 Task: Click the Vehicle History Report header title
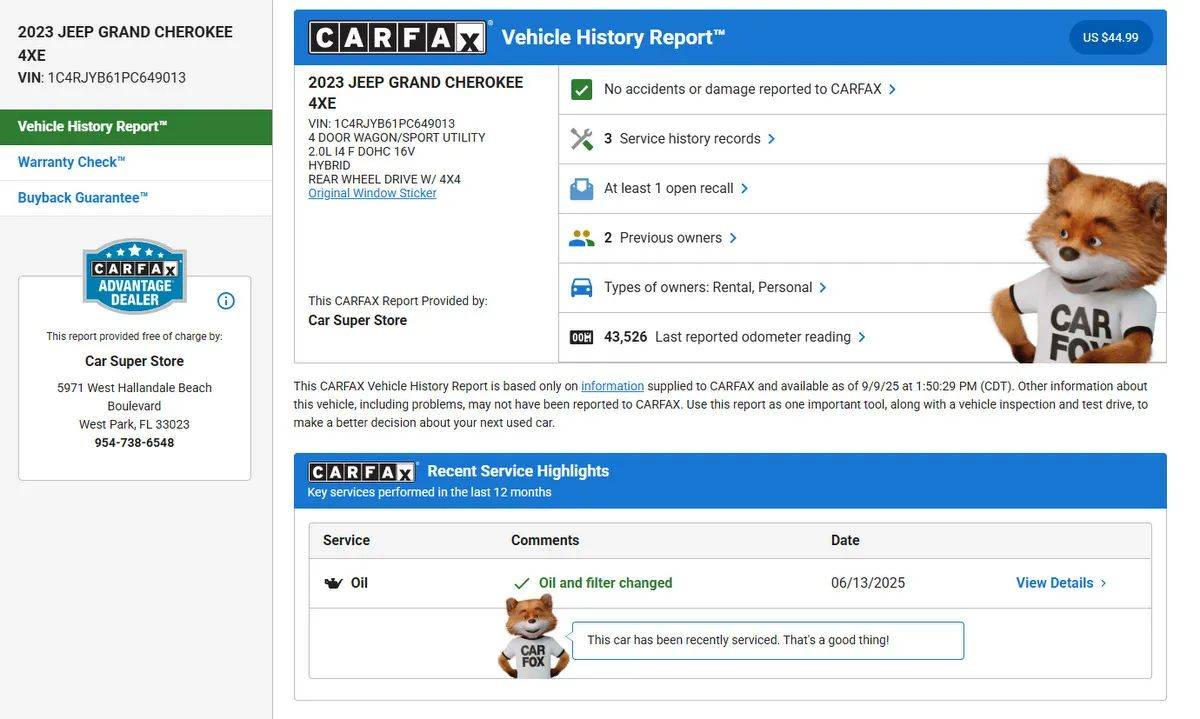[613, 38]
